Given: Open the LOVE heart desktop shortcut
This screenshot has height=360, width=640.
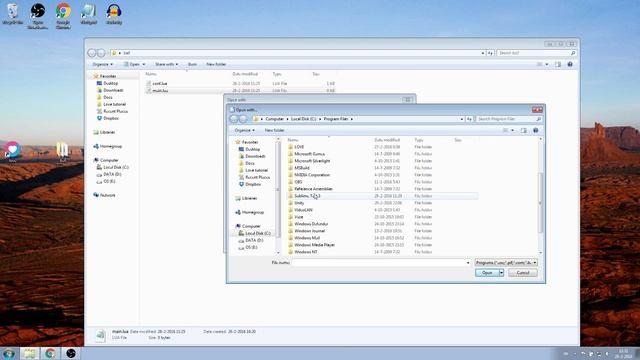Looking at the screenshot, I should [12, 151].
